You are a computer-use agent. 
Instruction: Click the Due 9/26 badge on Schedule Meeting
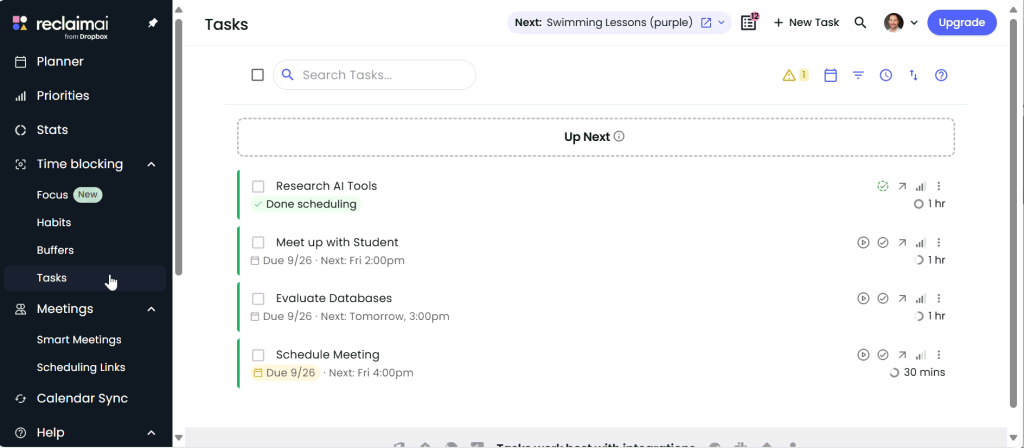[x=285, y=373]
